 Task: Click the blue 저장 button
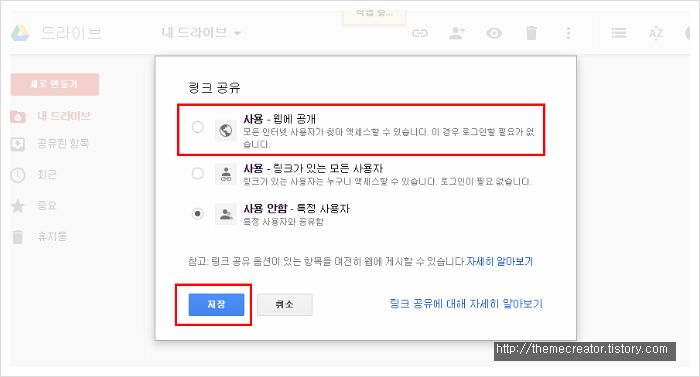217,305
